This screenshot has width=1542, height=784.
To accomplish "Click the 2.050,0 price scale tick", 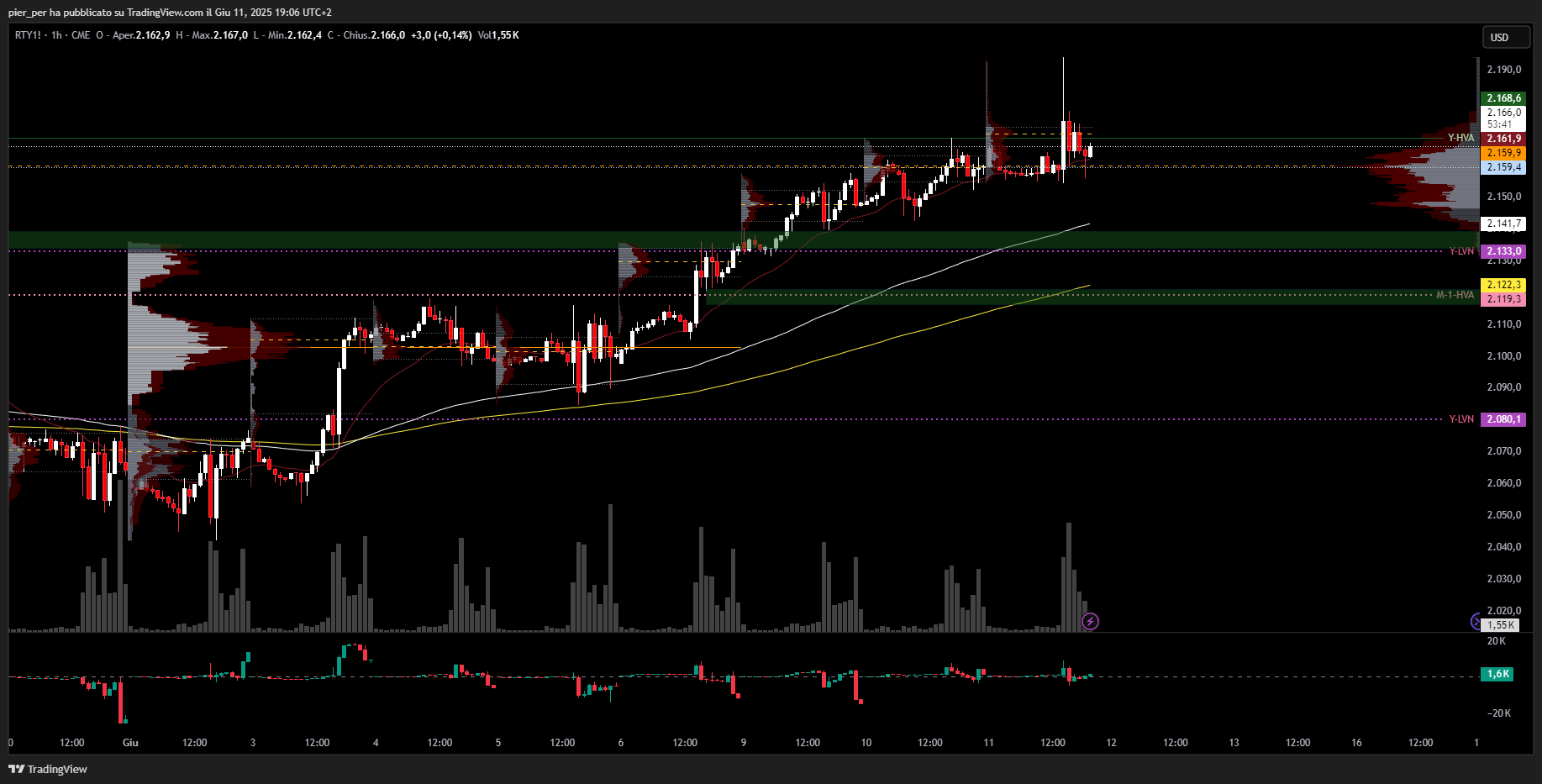I will click(x=1504, y=515).
